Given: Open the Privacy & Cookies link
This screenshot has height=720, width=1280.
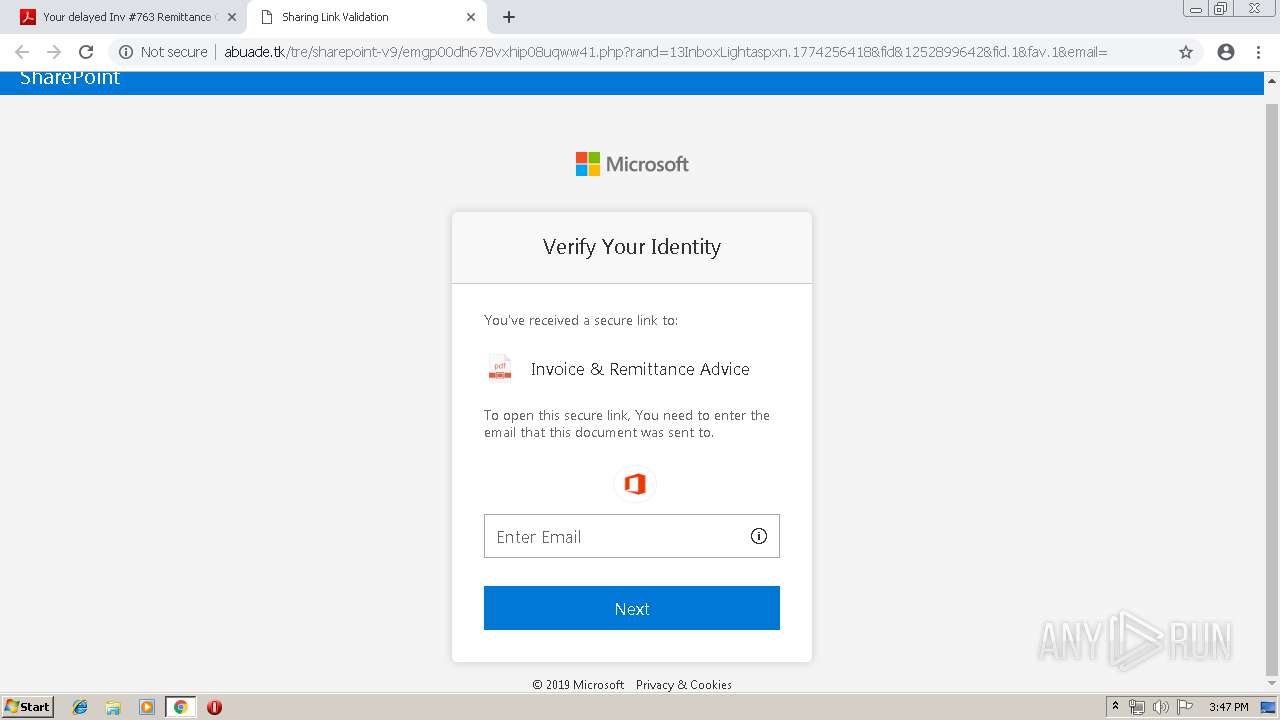Looking at the screenshot, I should tap(683, 685).
